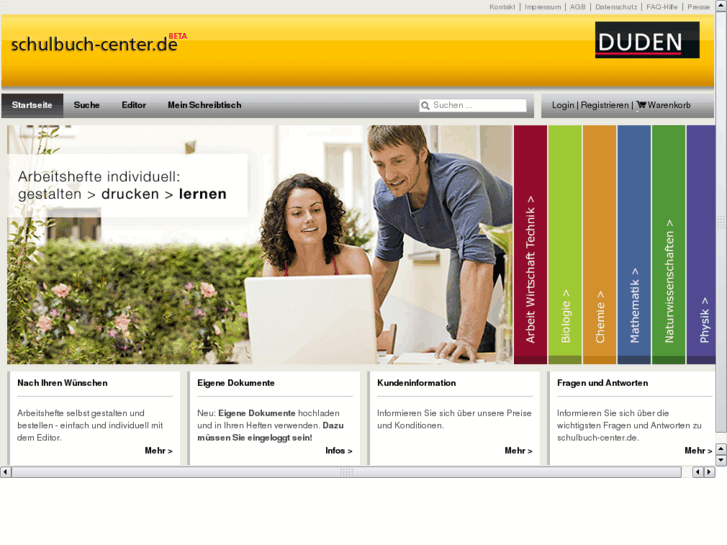Click the vertical scrollbar thumb
The width and height of the screenshot is (727, 545).
(721, 222)
